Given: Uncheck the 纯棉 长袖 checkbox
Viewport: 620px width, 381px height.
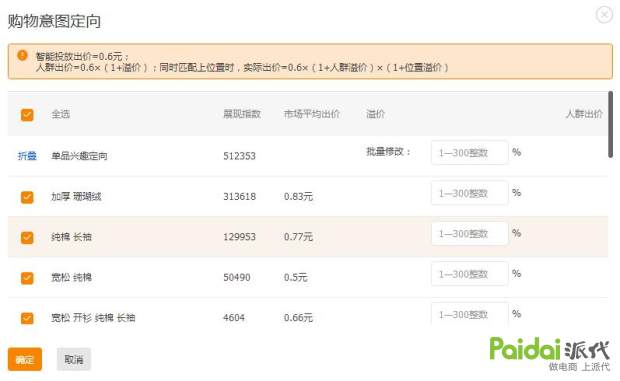Looking at the screenshot, I should coord(27,237).
